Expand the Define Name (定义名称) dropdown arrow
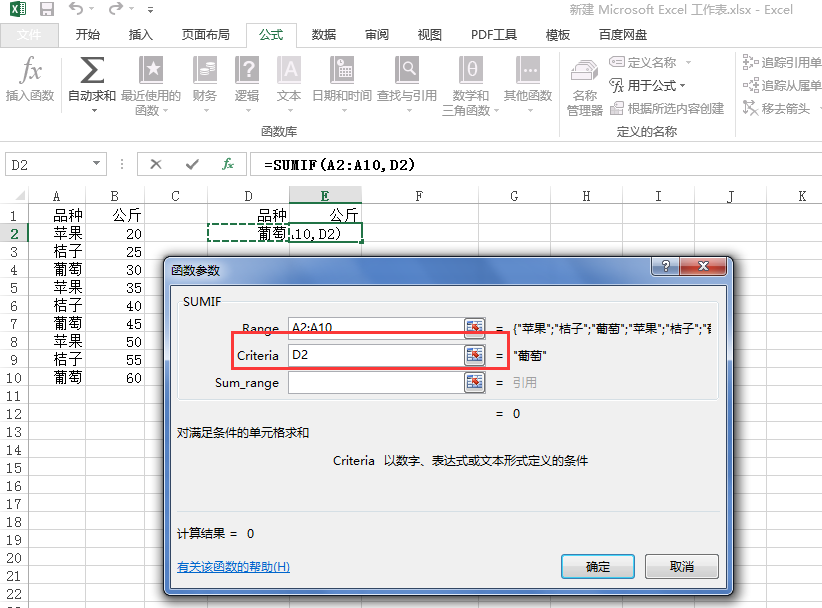The image size is (822, 608). [x=688, y=62]
